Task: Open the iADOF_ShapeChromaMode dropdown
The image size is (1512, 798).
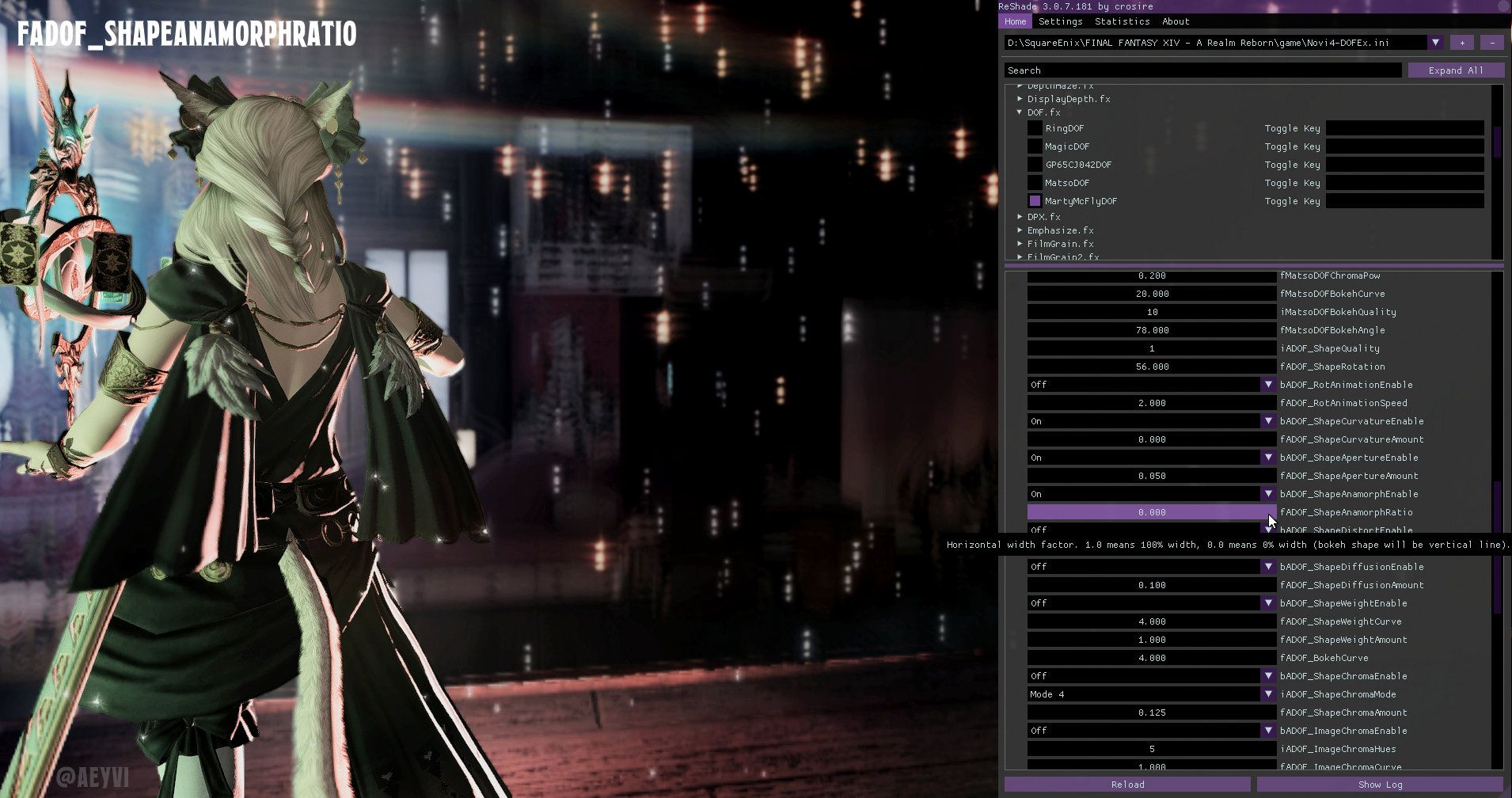Action: (x=1152, y=694)
